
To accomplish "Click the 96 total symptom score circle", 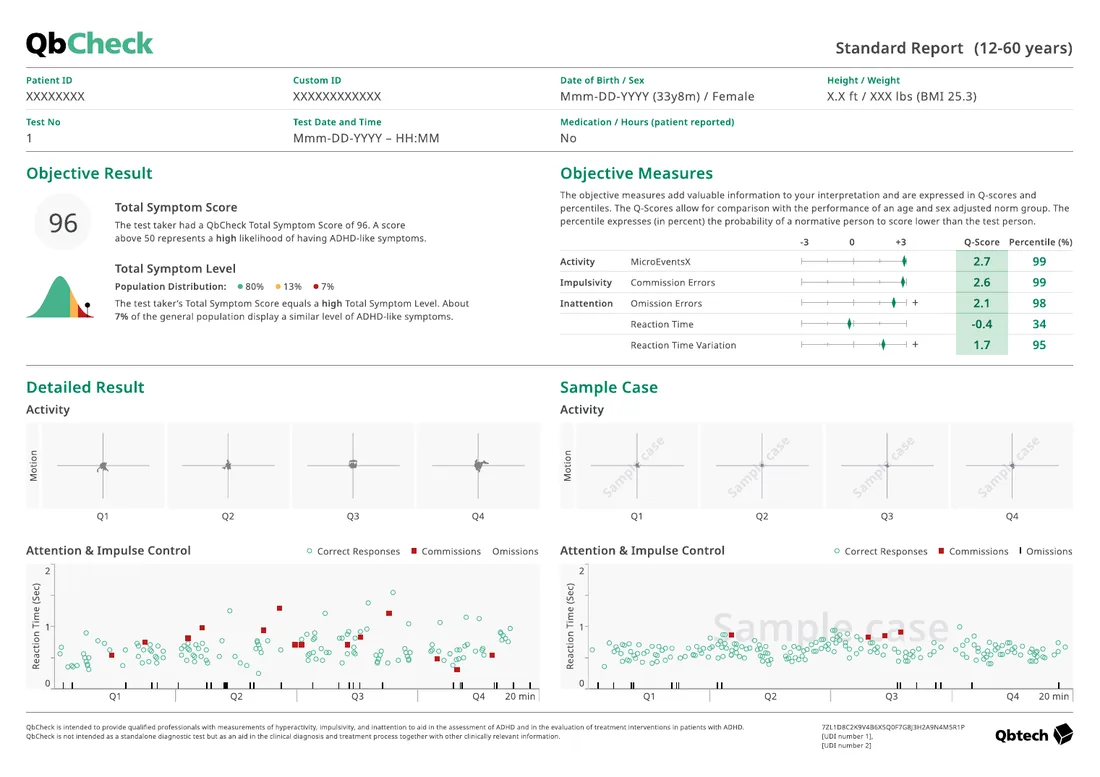I will (x=62, y=223).
